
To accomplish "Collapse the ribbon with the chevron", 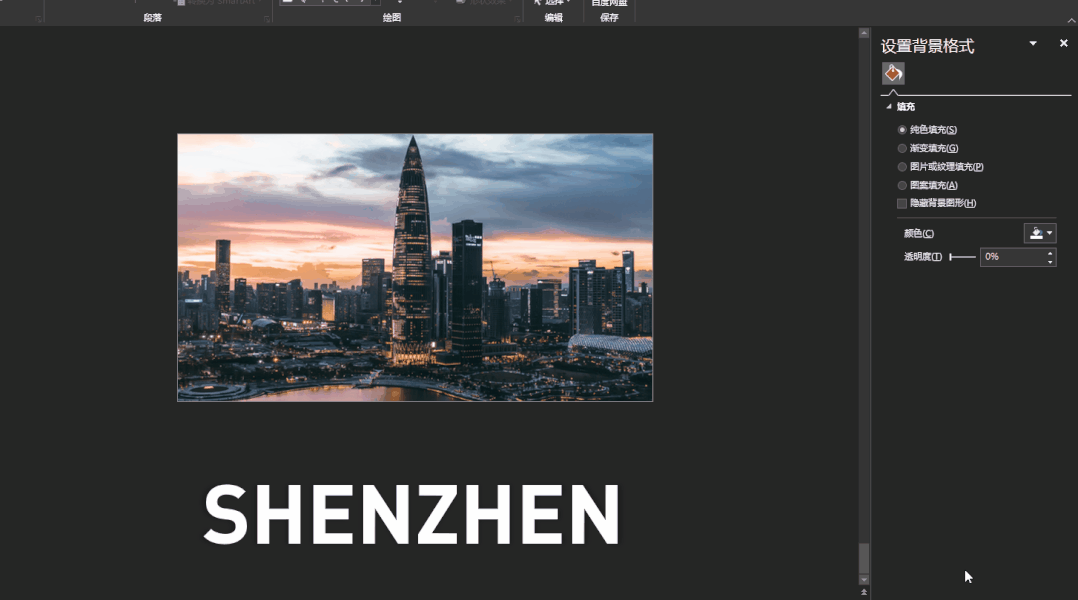I will click(1070, 21).
